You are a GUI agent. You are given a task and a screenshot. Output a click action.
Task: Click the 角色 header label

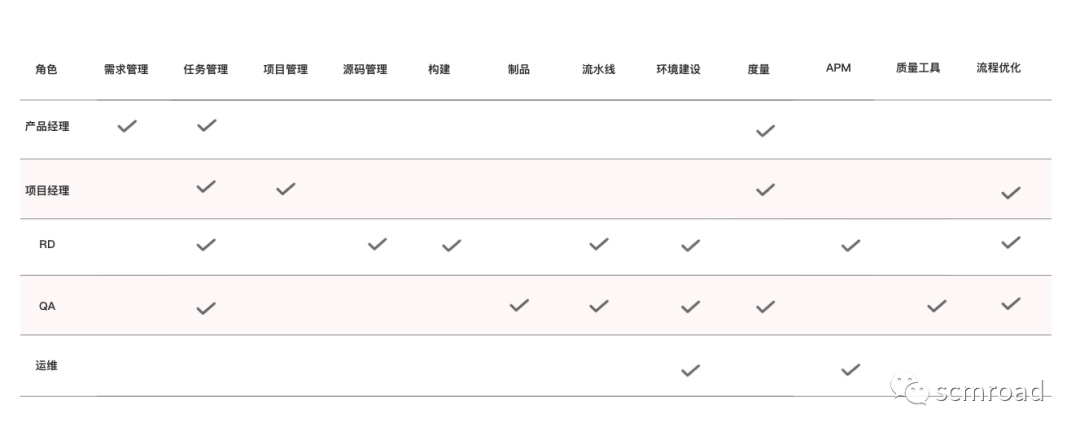point(46,70)
